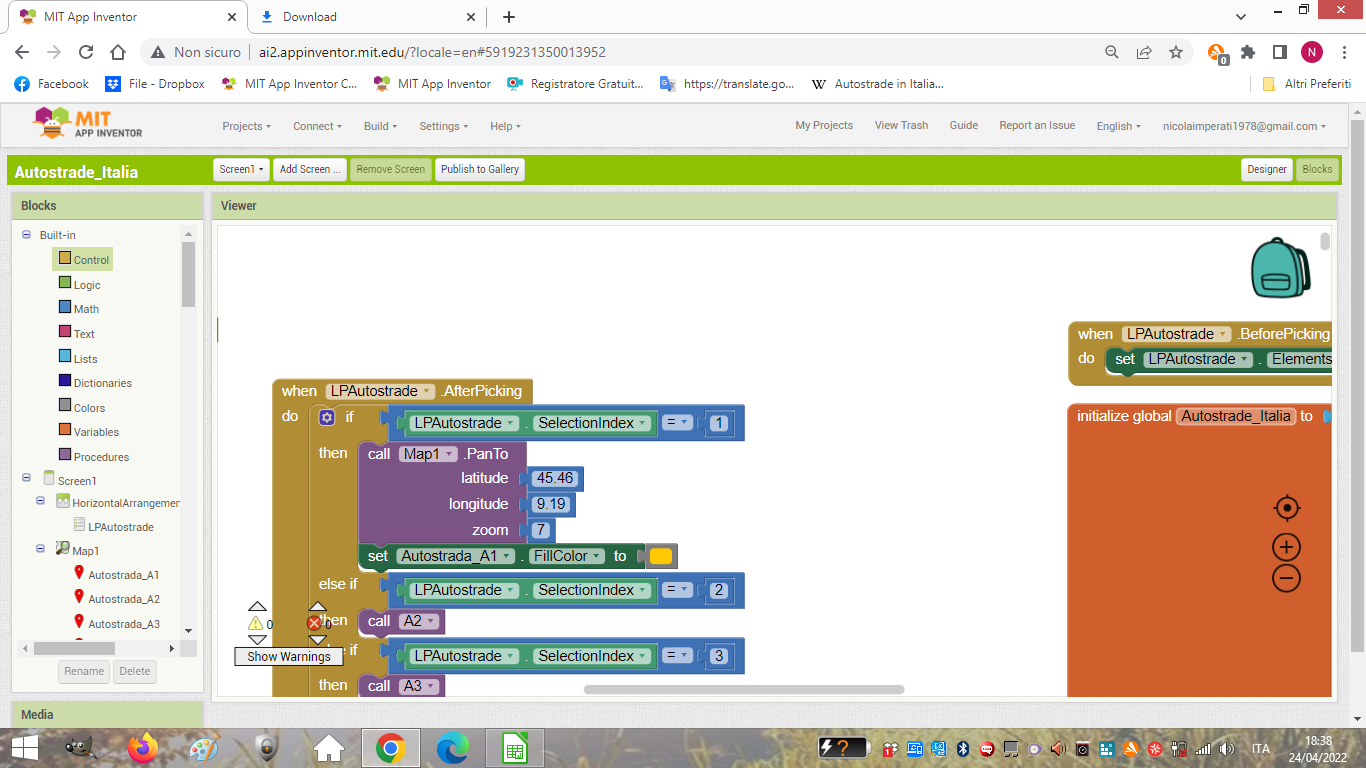Open Microsoft Edge from the taskbar

tap(452, 747)
